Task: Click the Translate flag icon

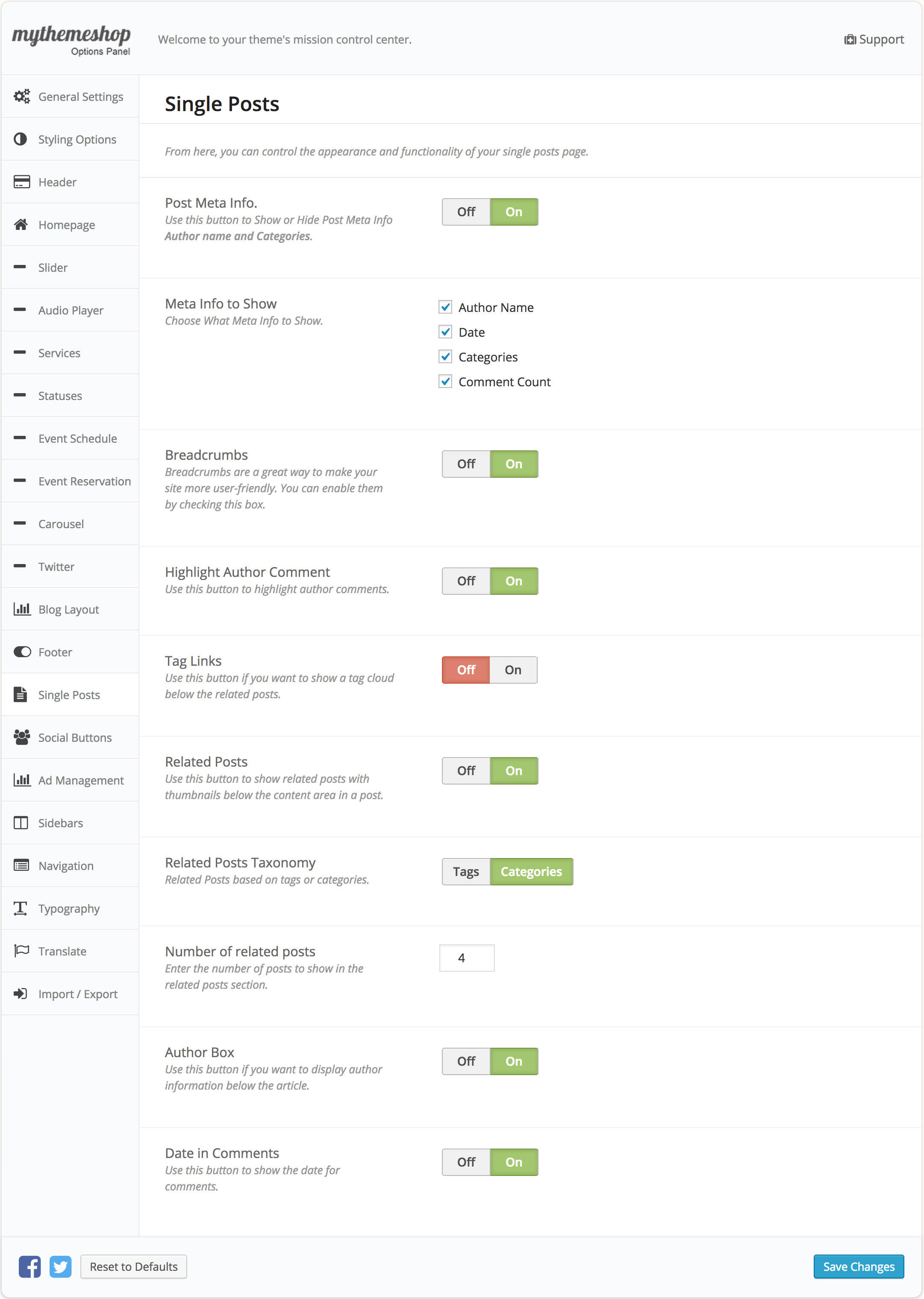Action: coord(21,951)
